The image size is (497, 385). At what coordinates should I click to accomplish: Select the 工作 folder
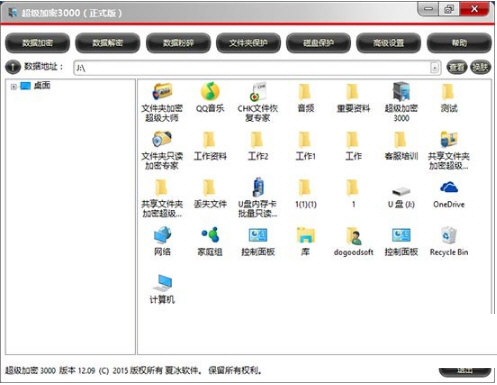[x=353, y=146]
